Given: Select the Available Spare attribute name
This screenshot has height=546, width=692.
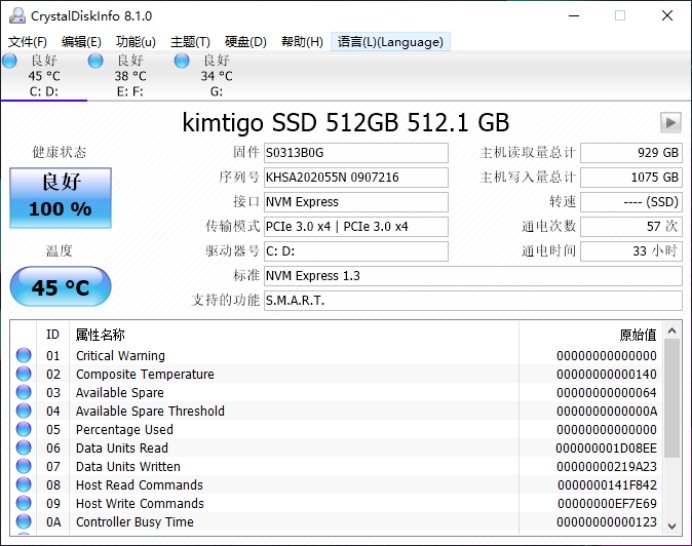Looking at the screenshot, I should click(x=120, y=393).
